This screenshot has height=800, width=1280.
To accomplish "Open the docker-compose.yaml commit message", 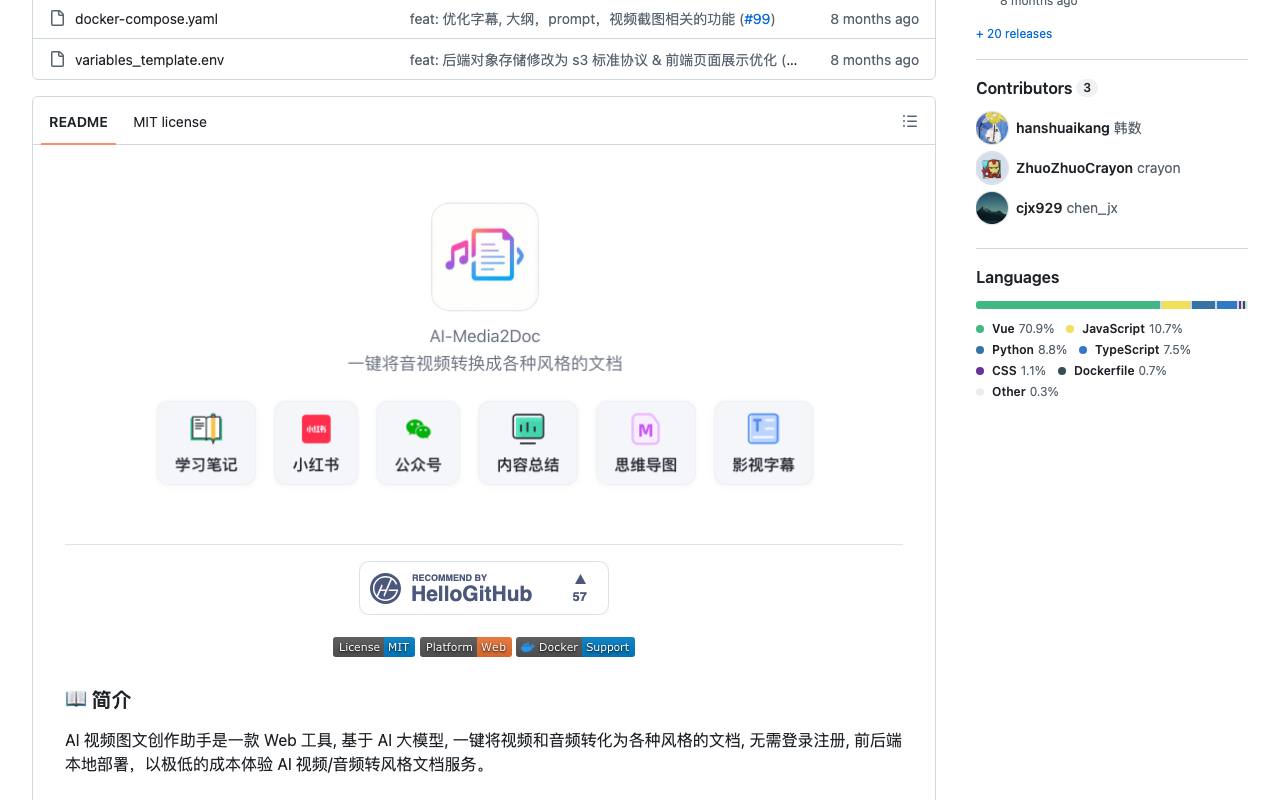I will (x=574, y=19).
